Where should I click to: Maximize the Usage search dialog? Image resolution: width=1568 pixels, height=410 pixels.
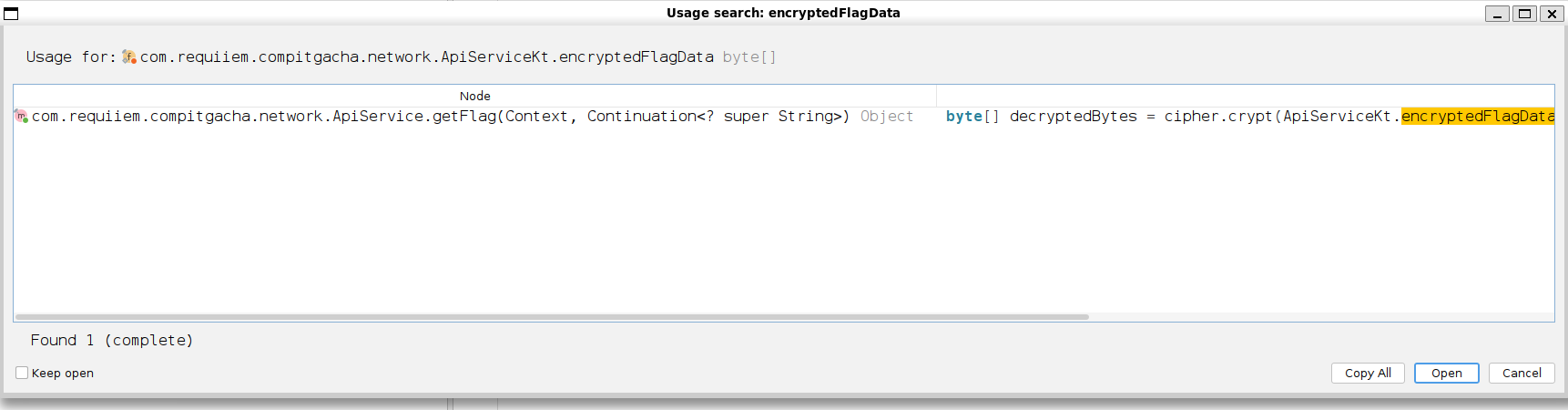pyautogui.click(x=1524, y=14)
